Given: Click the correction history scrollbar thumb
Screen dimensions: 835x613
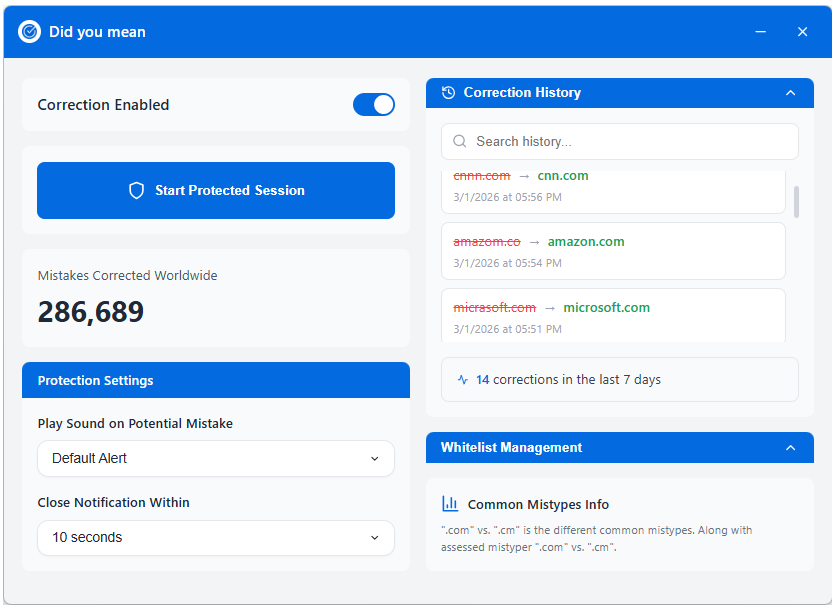Looking at the screenshot, I should pos(797,202).
